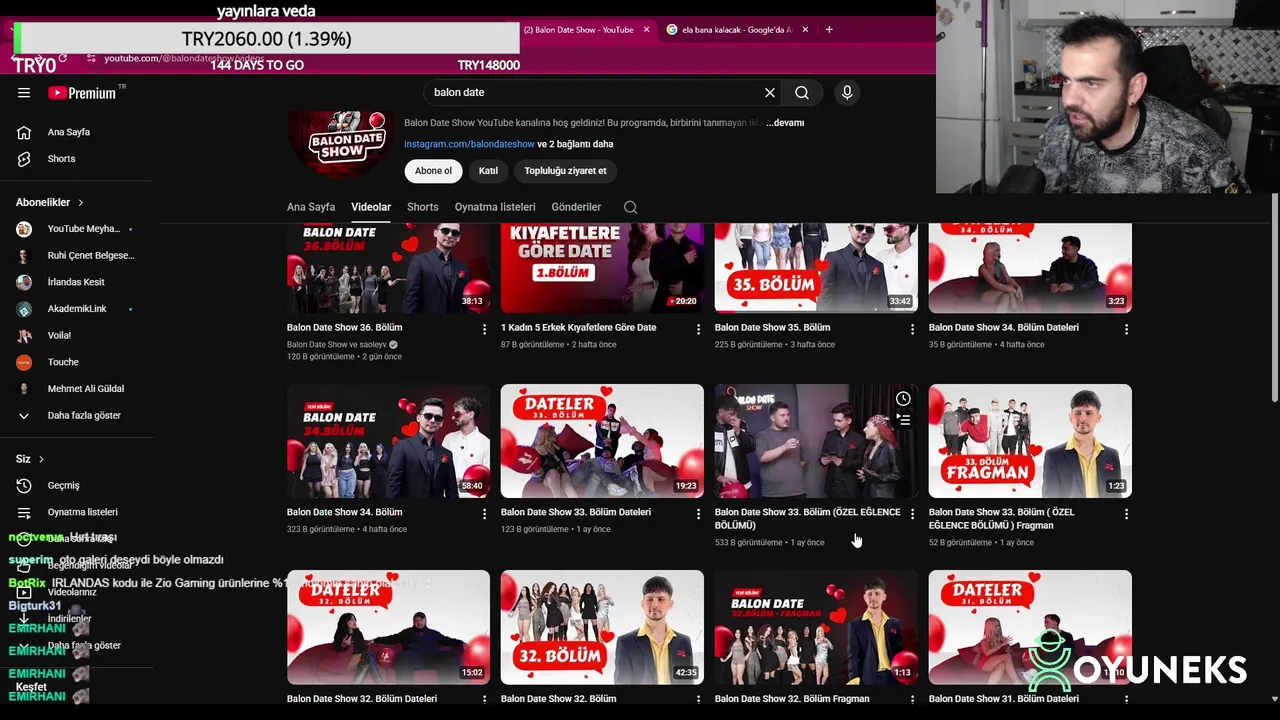Click the browser address bar URL
This screenshot has height=720, width=1280.
[x=184, y=59]
